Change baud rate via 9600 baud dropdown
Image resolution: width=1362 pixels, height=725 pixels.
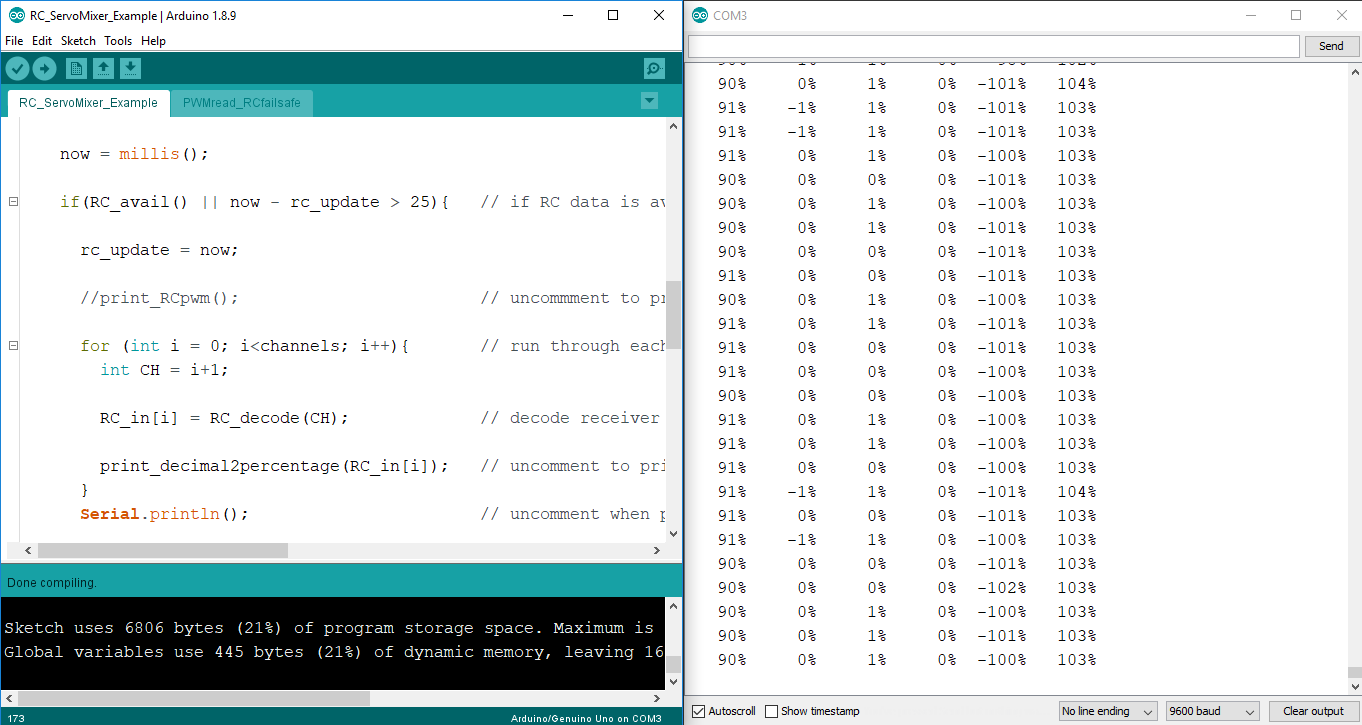click(1211, 710)
